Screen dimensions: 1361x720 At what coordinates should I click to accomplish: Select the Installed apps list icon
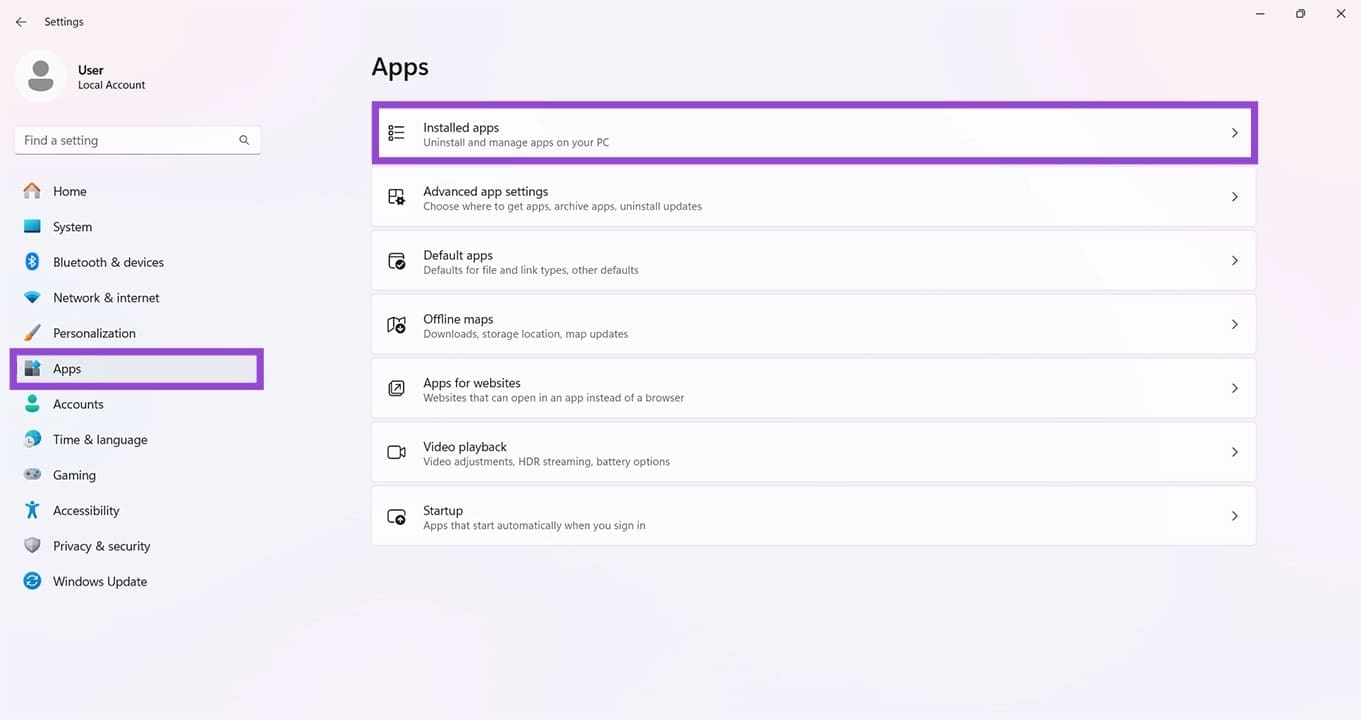(396, 132)
